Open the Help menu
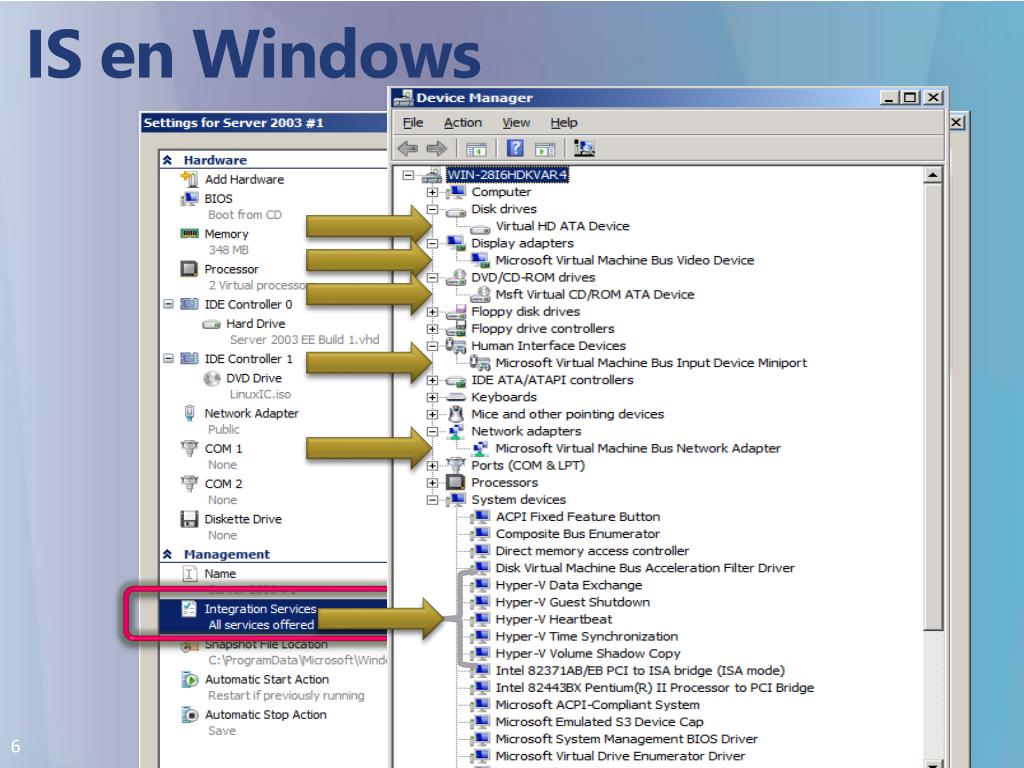Viewport: 1024px width, 768px height. click(564, 123)
